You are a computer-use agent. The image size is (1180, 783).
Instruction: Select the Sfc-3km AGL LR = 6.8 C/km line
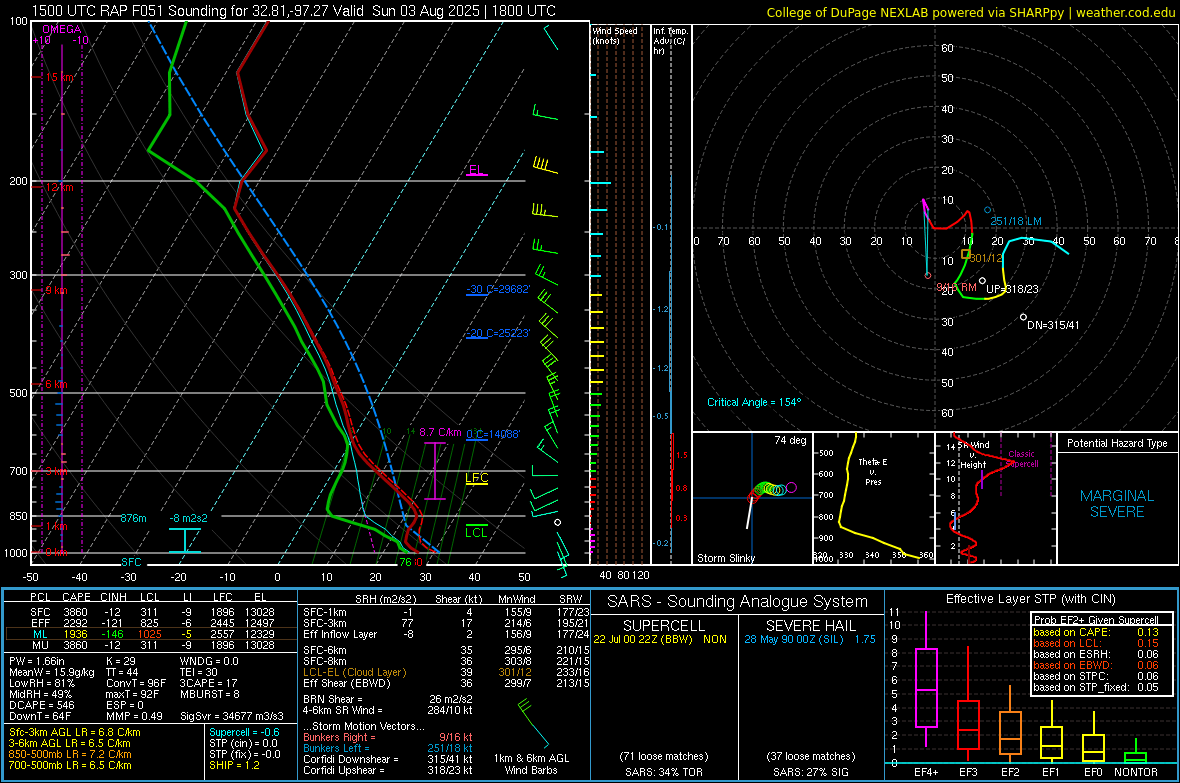point(75,732)
